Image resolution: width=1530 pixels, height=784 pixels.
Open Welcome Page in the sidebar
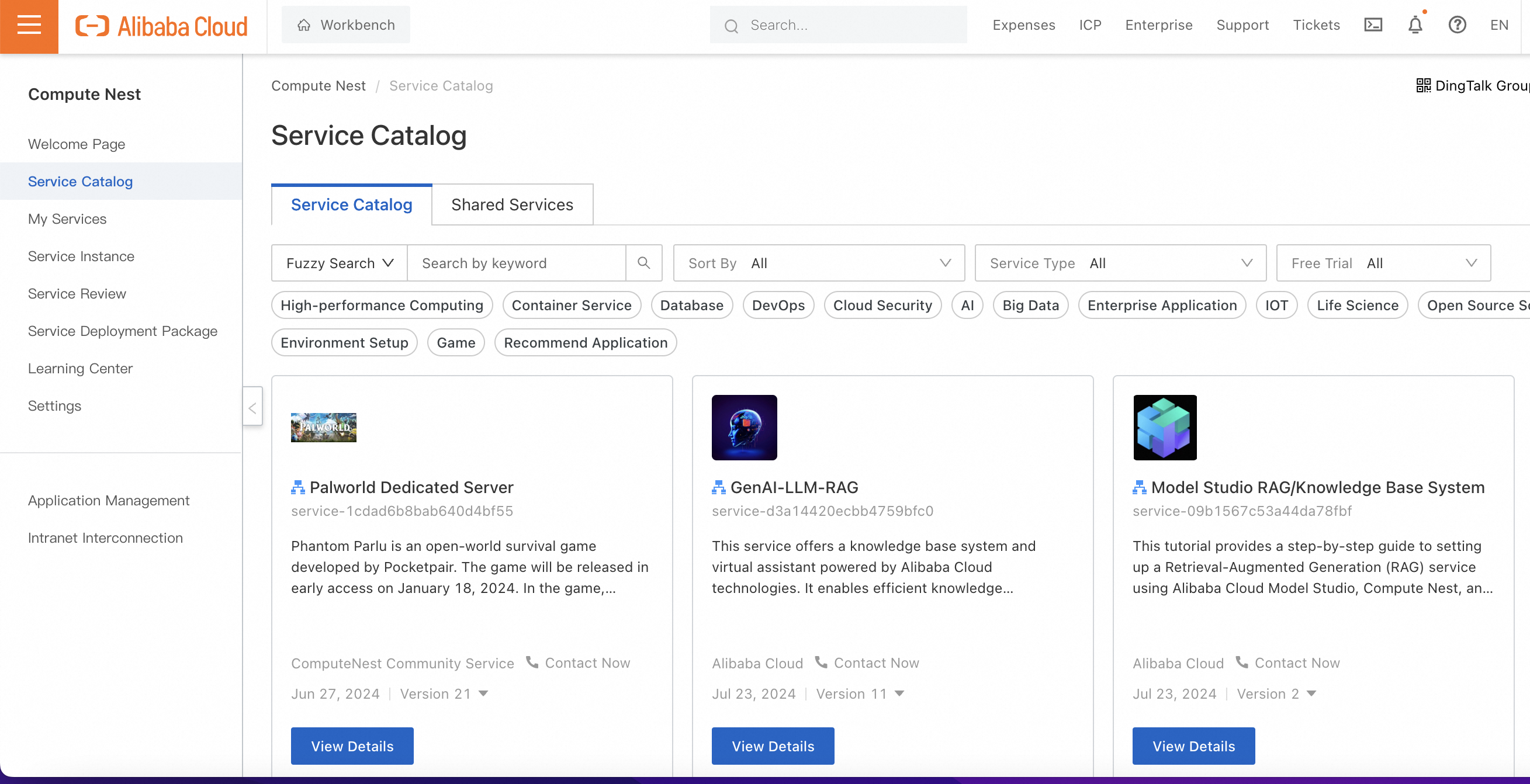77,144
